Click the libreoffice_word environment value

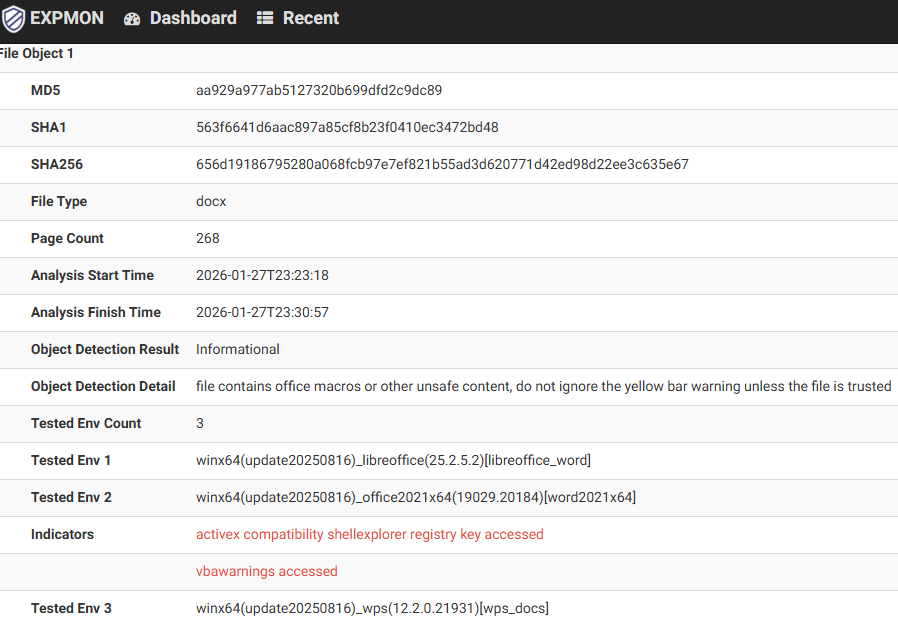393,460
